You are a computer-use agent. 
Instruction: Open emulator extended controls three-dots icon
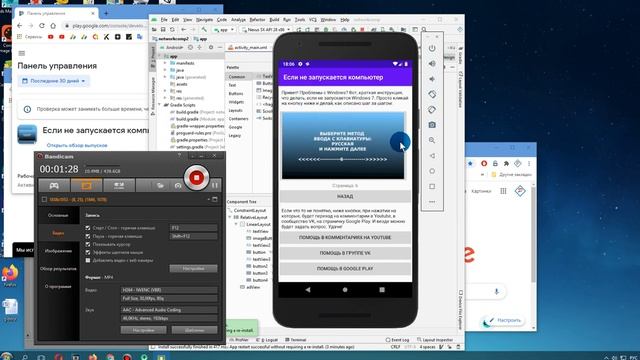(x=432, y=202)
